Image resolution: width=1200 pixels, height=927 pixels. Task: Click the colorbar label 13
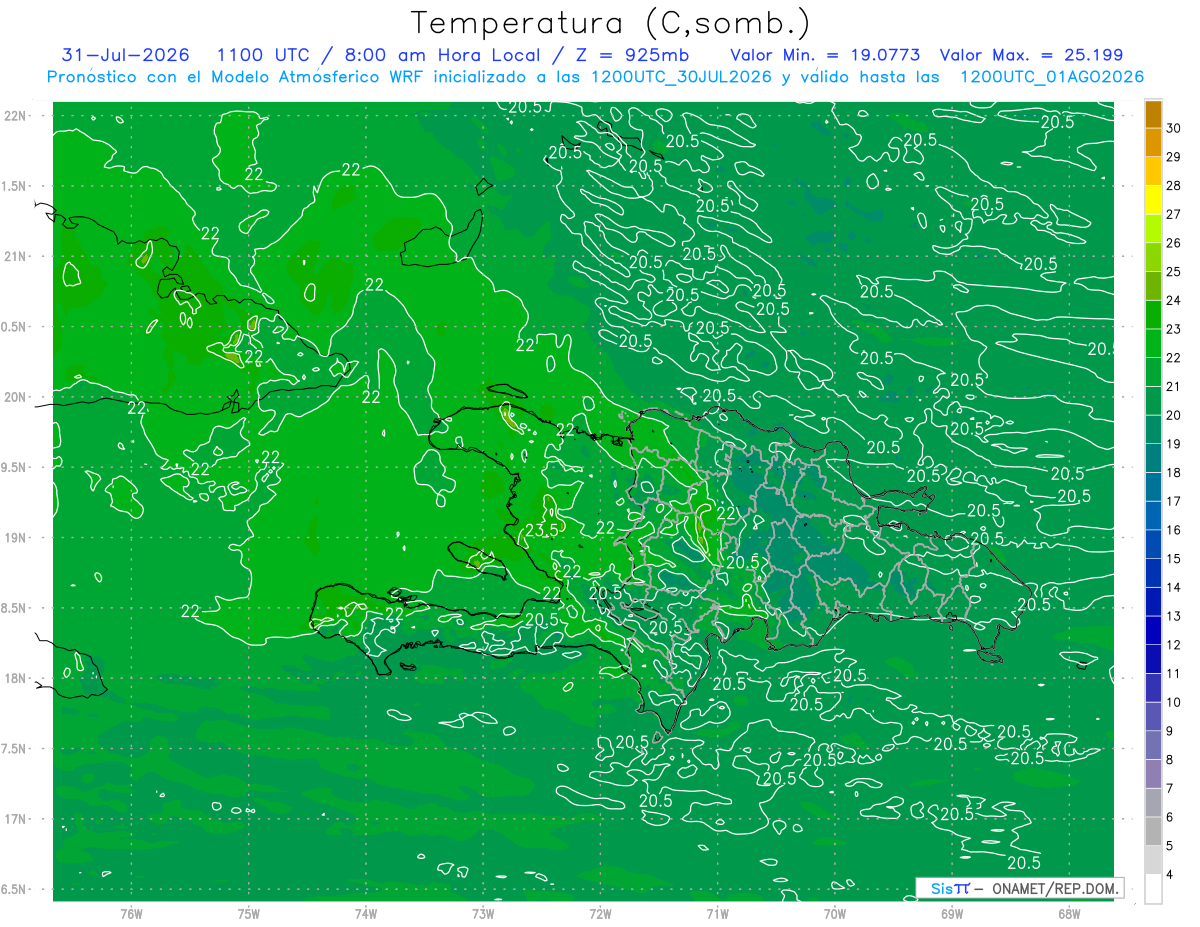pyautogui.click(x=1174, y=616)
